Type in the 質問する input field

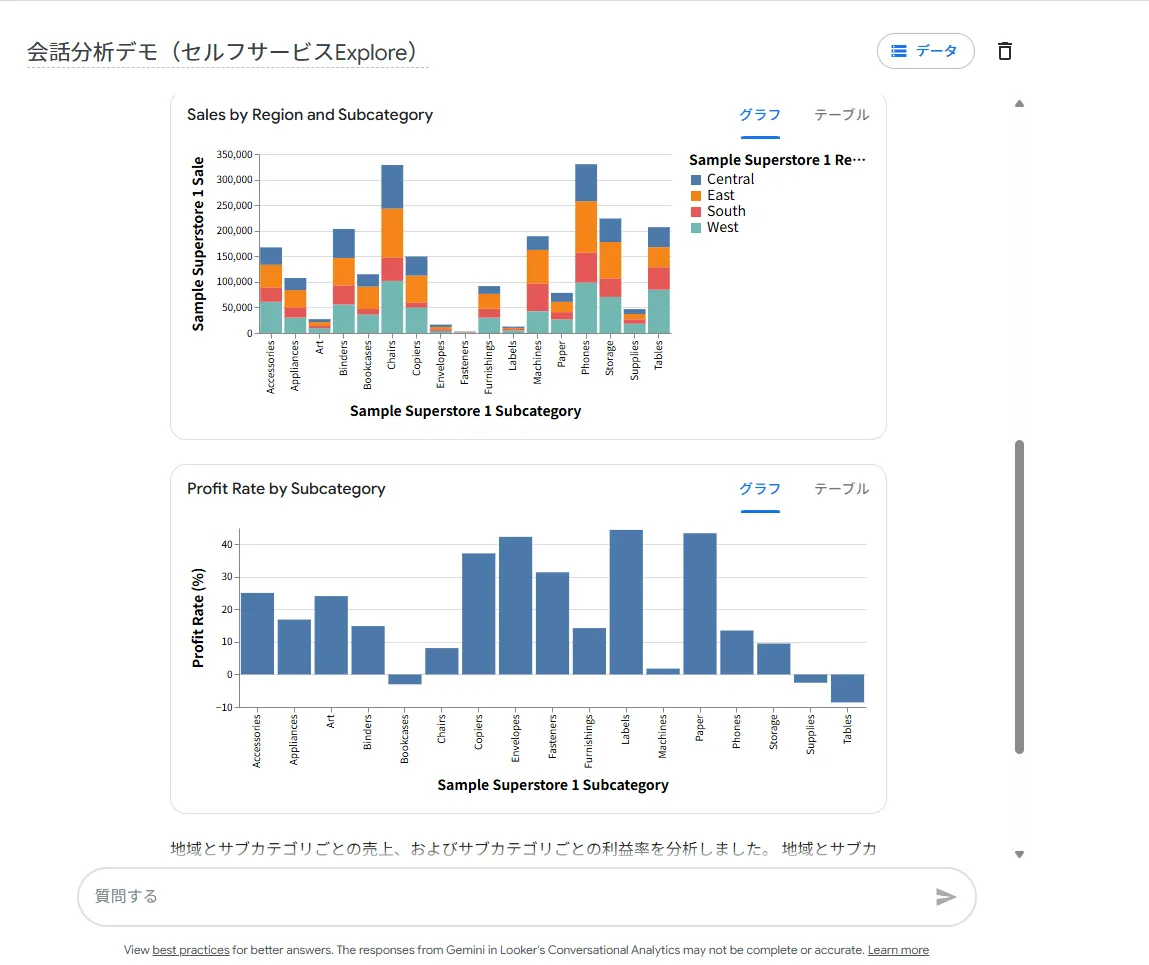[500, 897]
